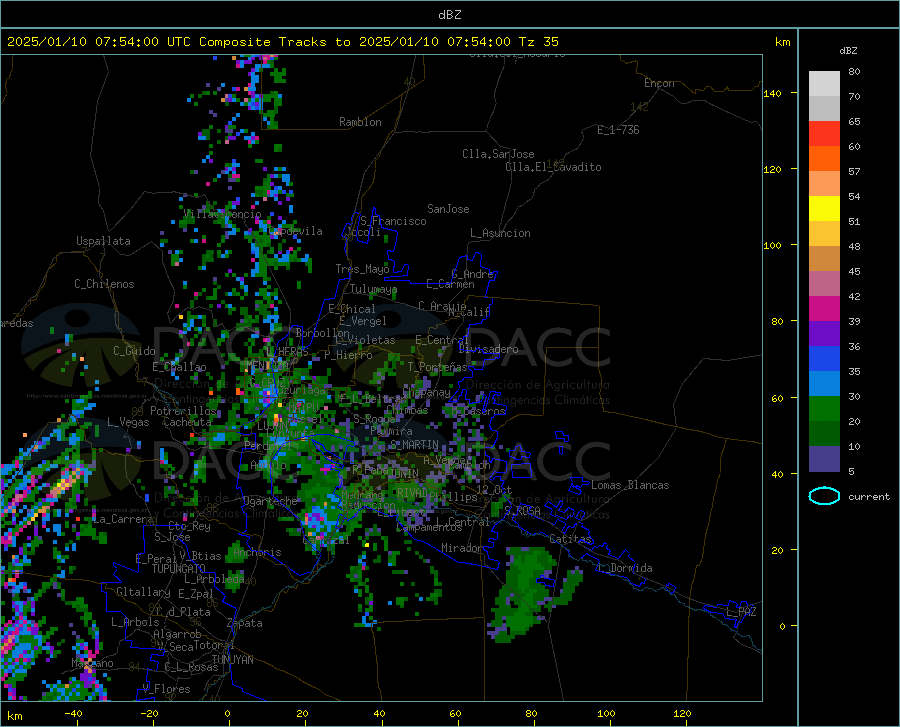
Task: Click the 'Zapata' map label
Action: coord(245,623)
